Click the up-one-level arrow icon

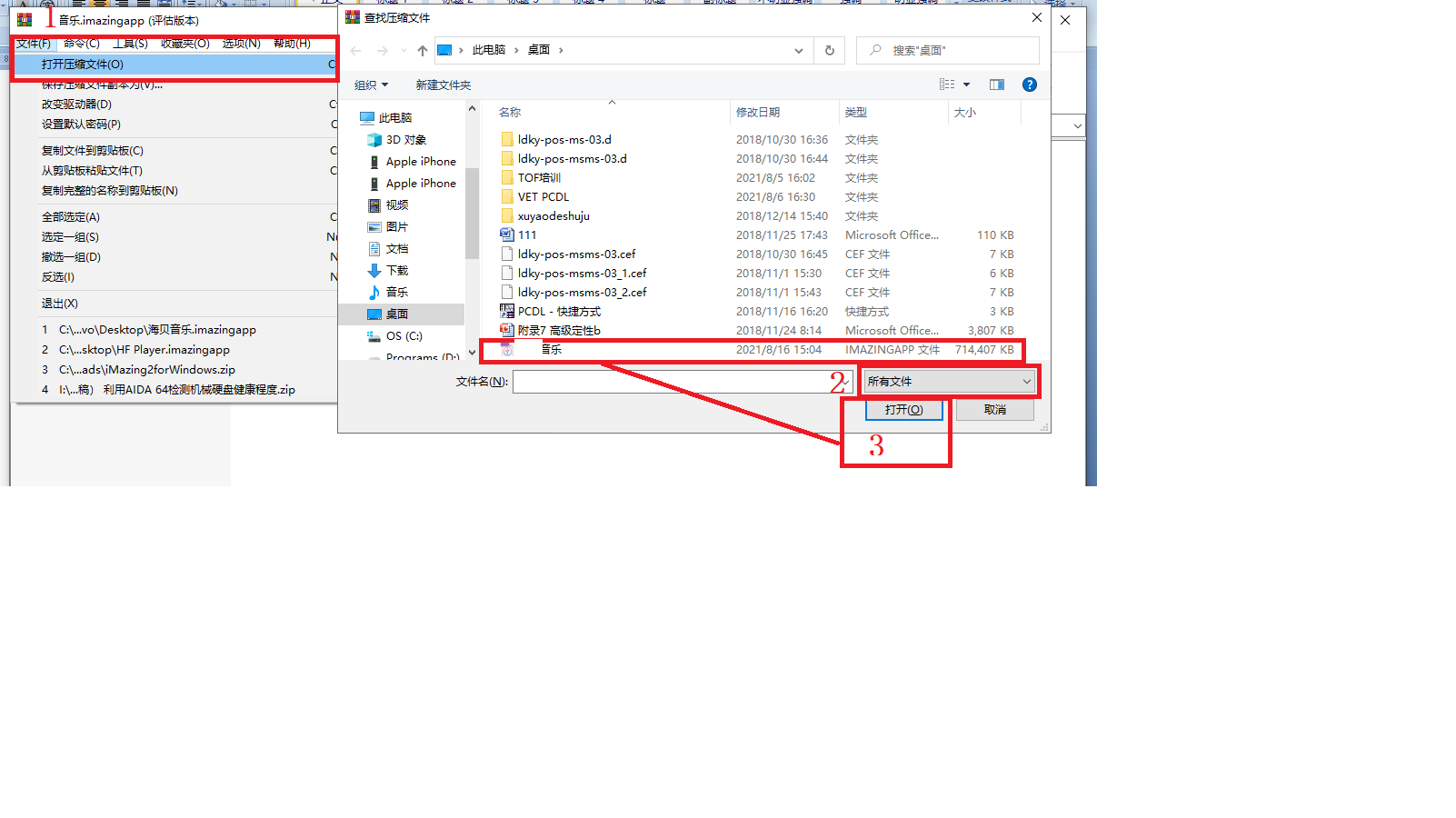[x=423, y=51]
